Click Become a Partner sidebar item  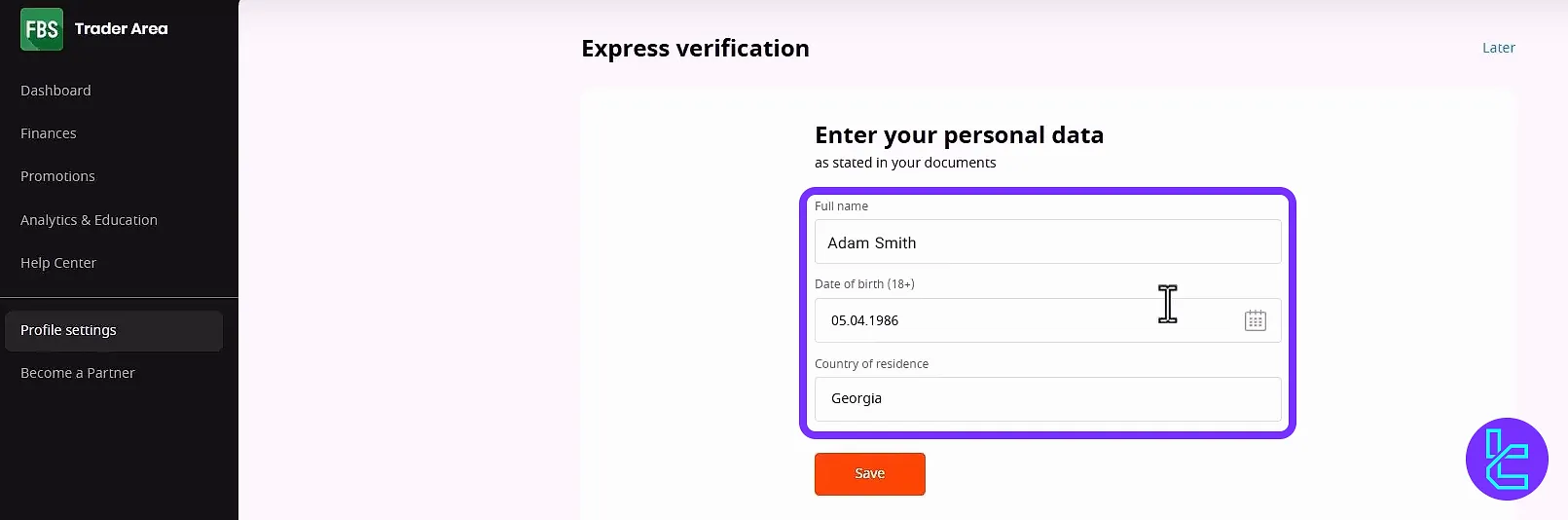pyautogui.click(x=78, y=373)
